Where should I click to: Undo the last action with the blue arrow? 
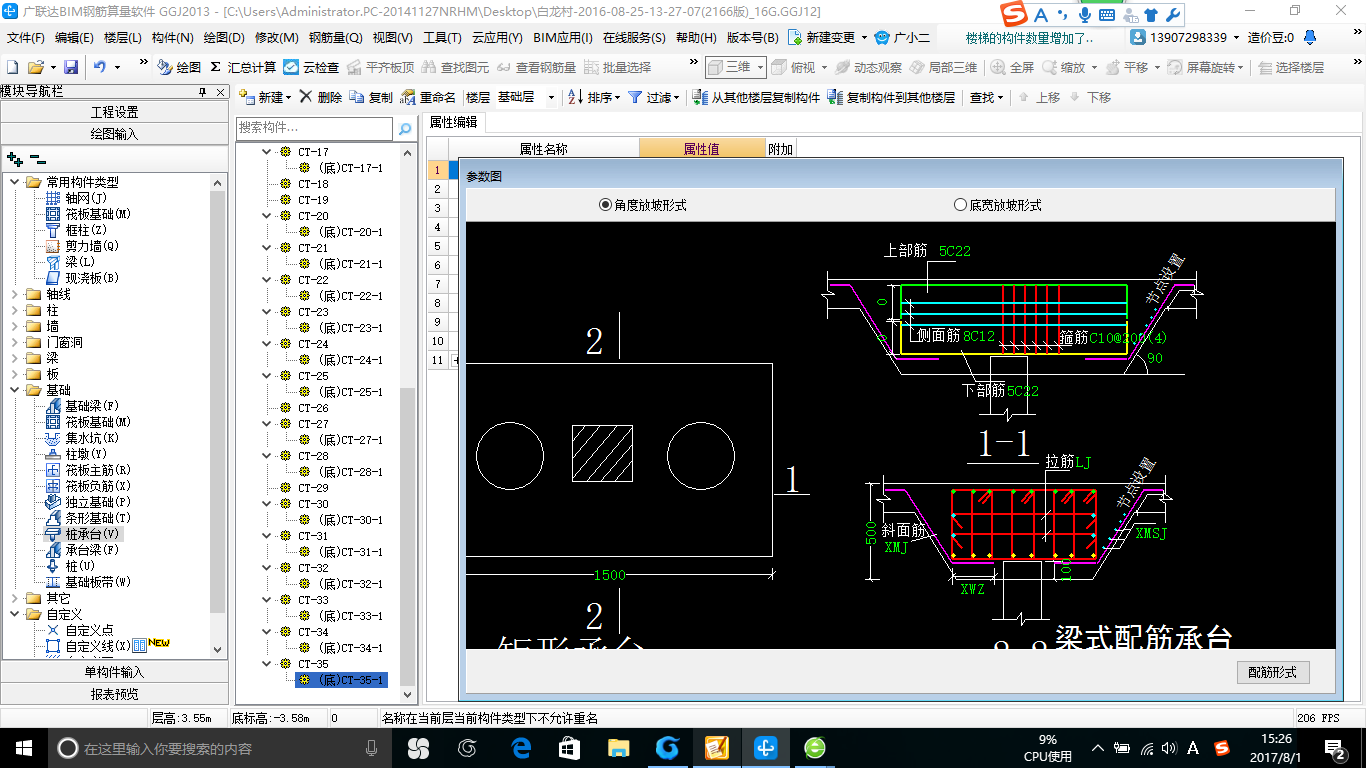100,67
